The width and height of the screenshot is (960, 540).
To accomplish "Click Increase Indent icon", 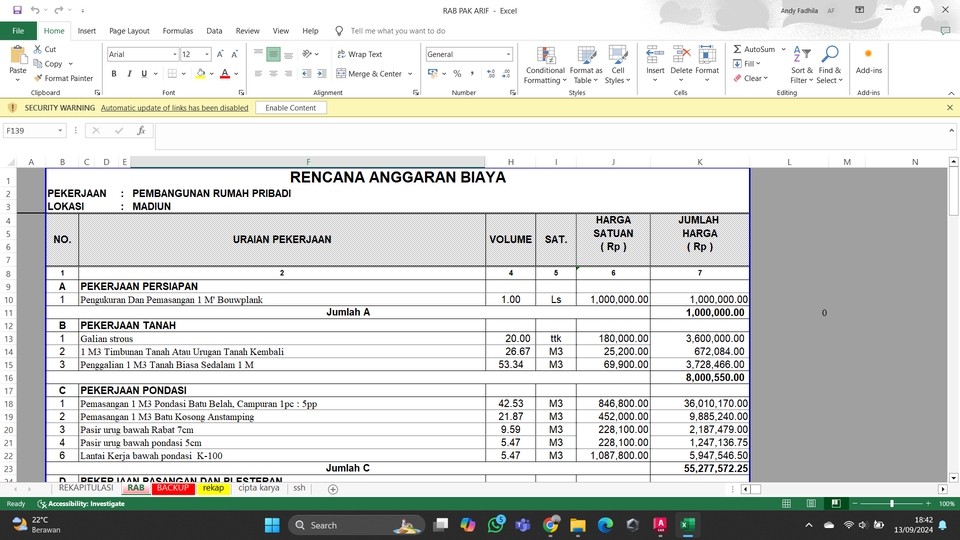I will (x=321, y=73).
